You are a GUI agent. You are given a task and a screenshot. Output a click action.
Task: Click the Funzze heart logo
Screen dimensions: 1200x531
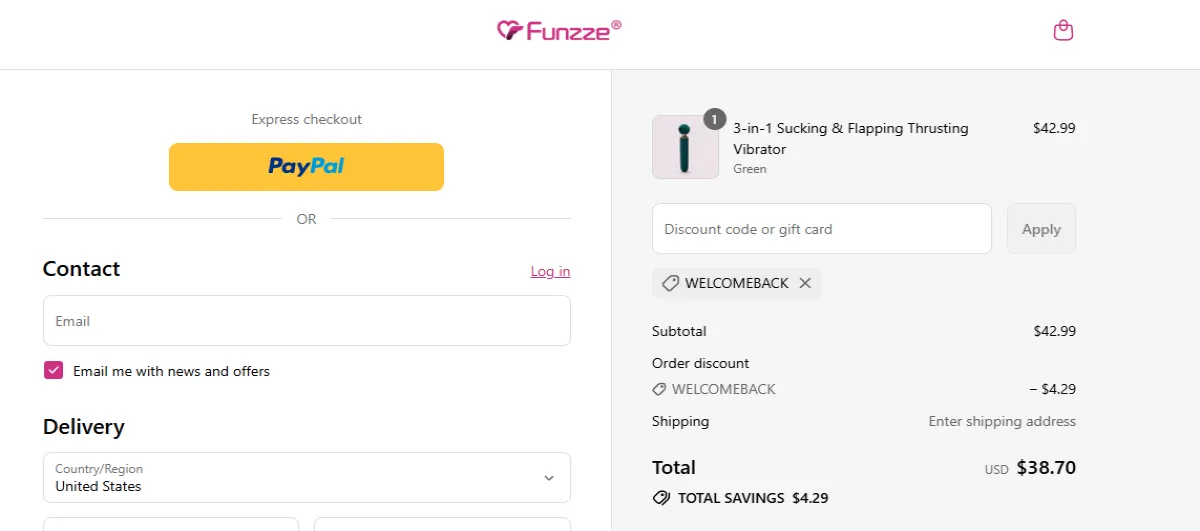pos(510,31)
